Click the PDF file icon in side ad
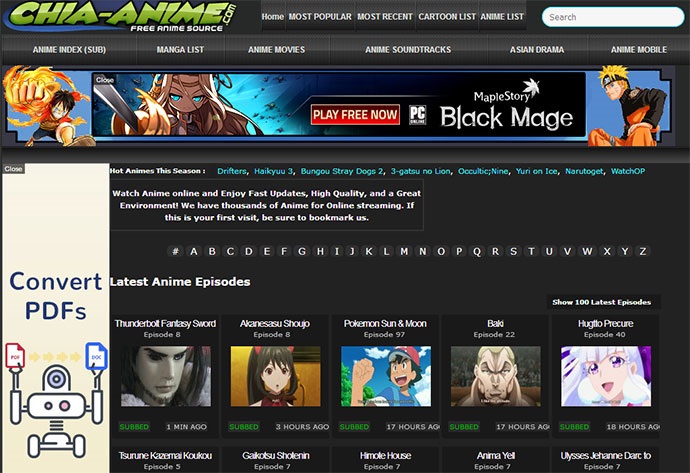Screen dimensions: 690x473 [x=15, y=356]
